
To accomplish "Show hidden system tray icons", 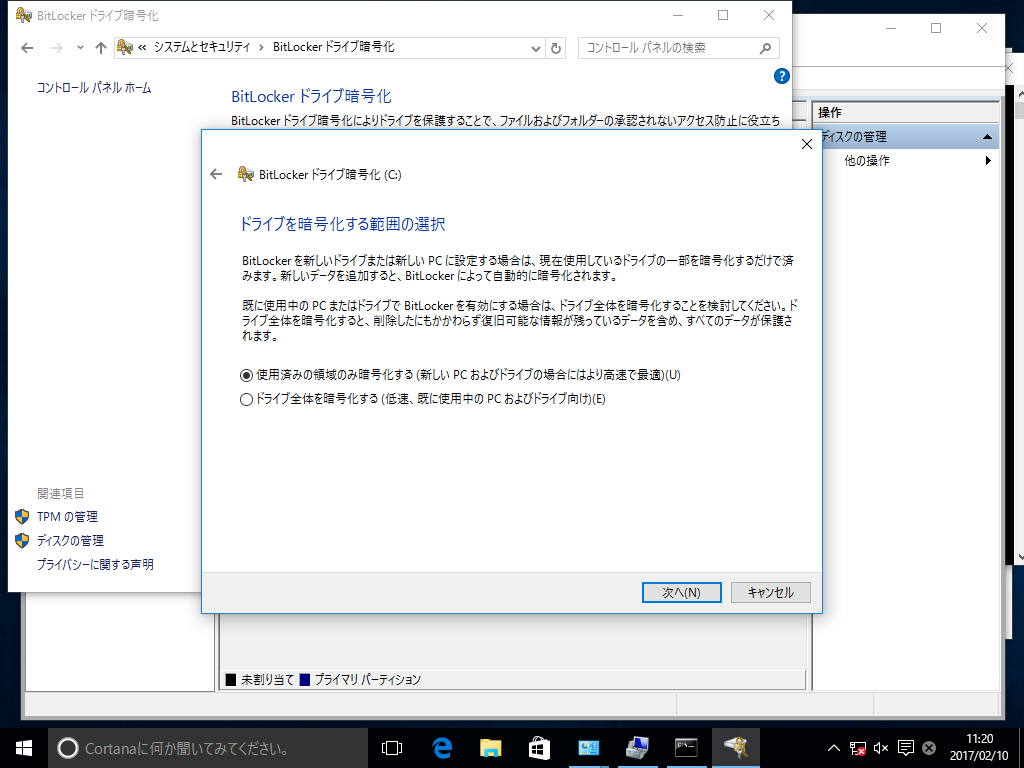I will point(833,748).
